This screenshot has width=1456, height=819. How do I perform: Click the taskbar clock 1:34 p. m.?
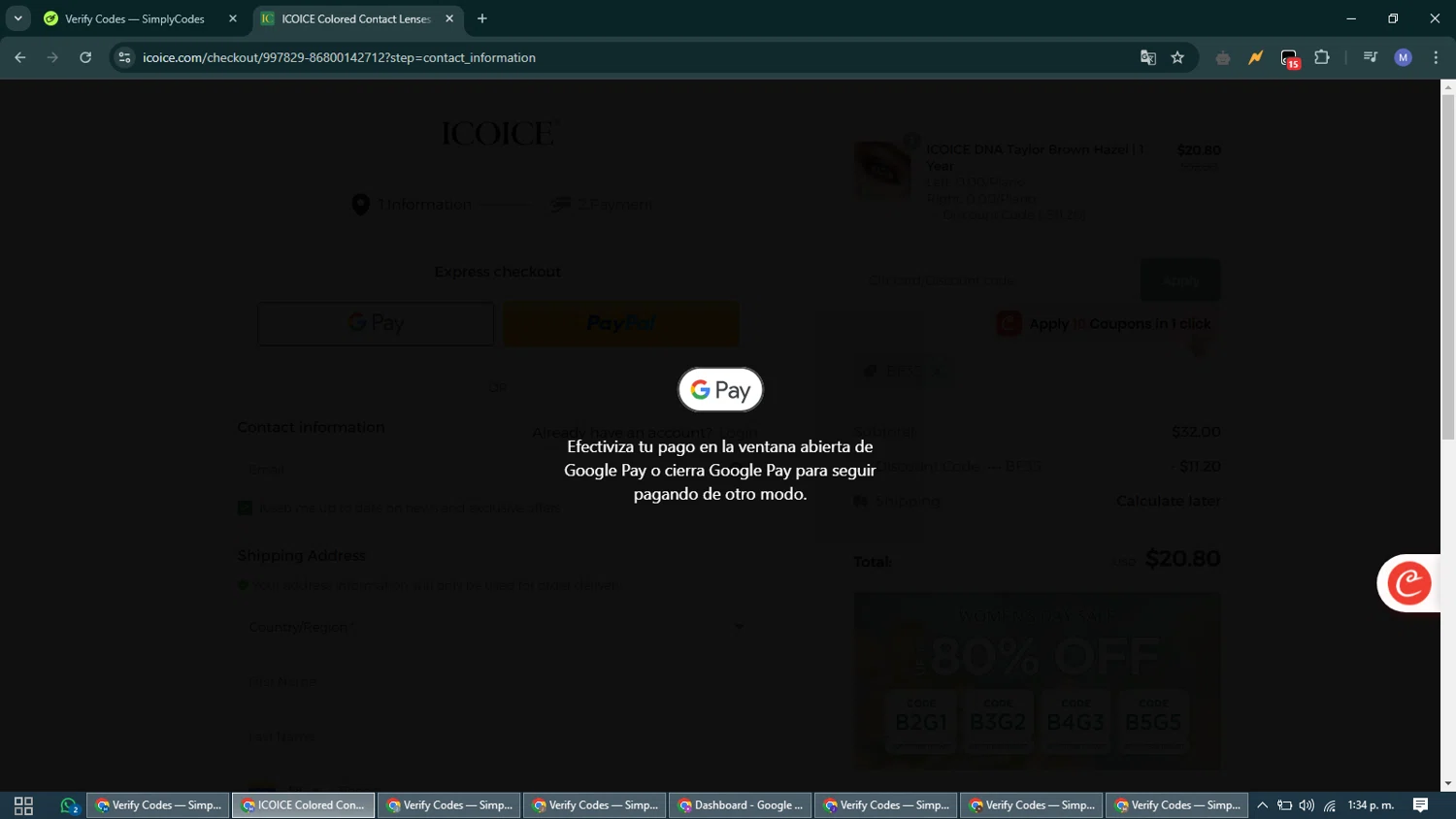pos(1371,805)
